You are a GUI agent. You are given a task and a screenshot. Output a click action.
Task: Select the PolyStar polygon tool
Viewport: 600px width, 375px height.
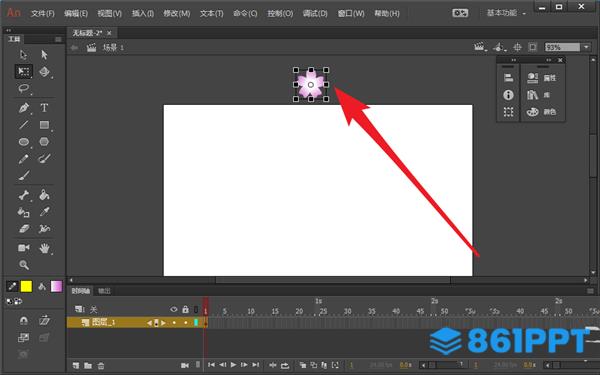pos(44,142)
